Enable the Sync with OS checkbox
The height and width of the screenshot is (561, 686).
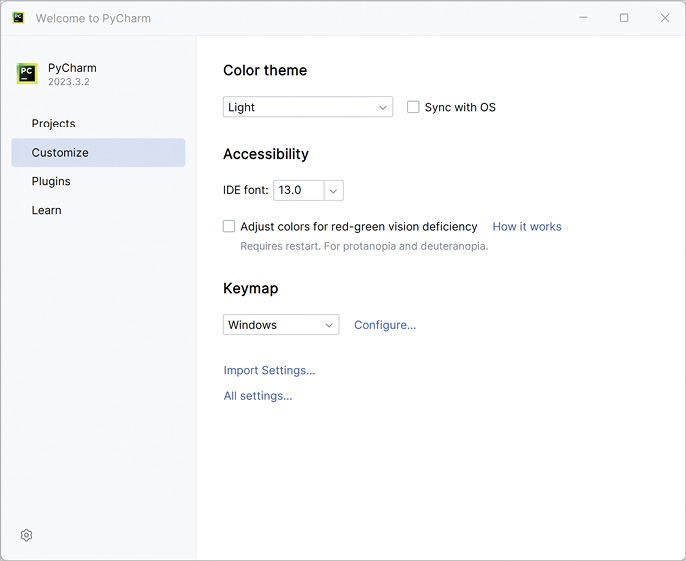click(413, 107)
